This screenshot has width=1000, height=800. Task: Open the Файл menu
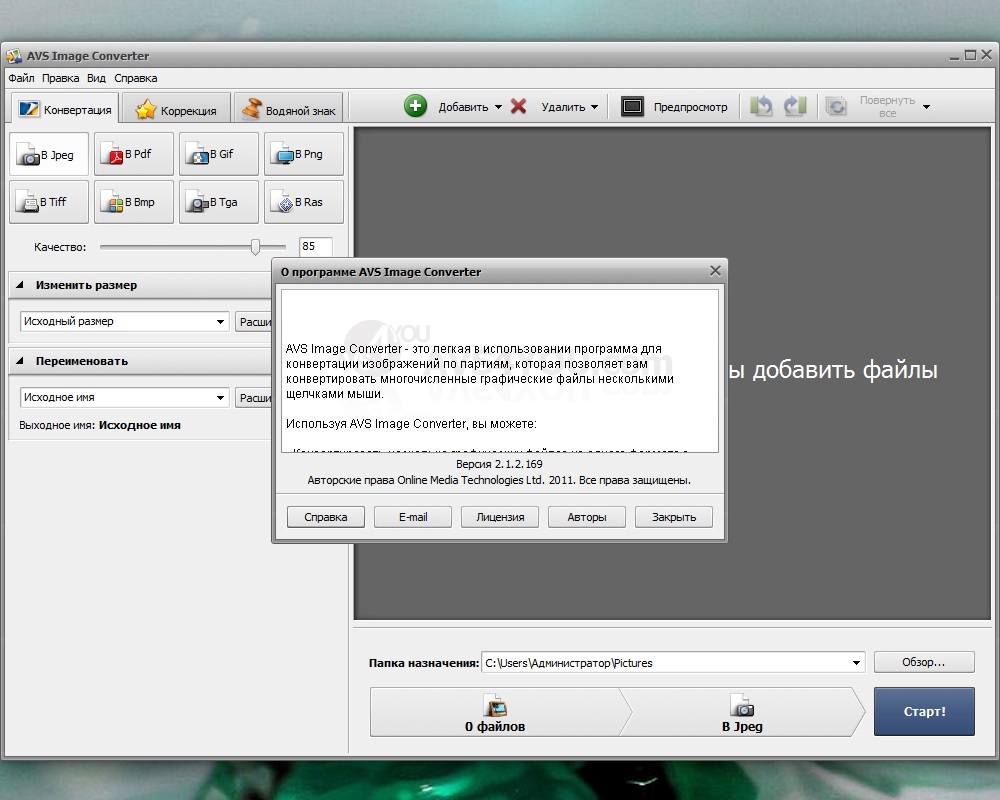21,78
